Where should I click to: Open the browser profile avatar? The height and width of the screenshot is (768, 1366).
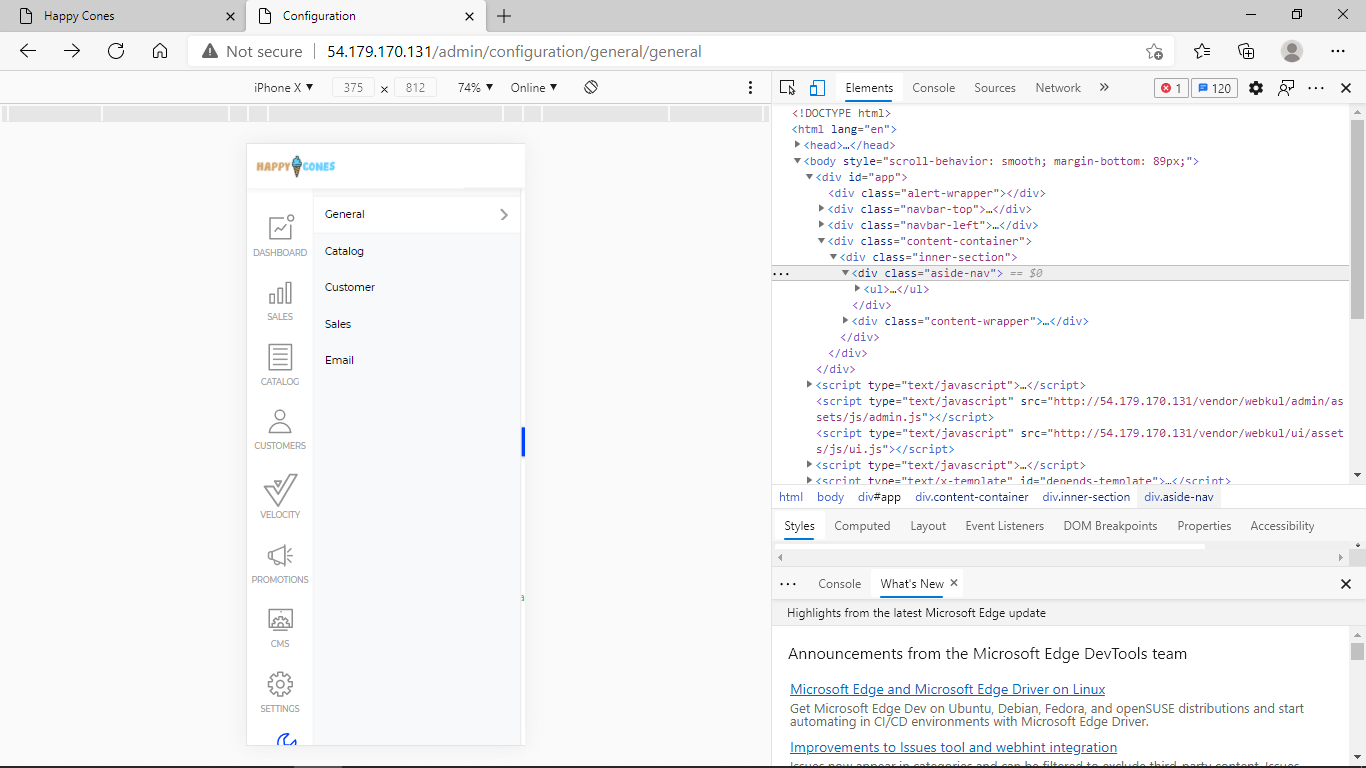click(x=1292, y=51)
